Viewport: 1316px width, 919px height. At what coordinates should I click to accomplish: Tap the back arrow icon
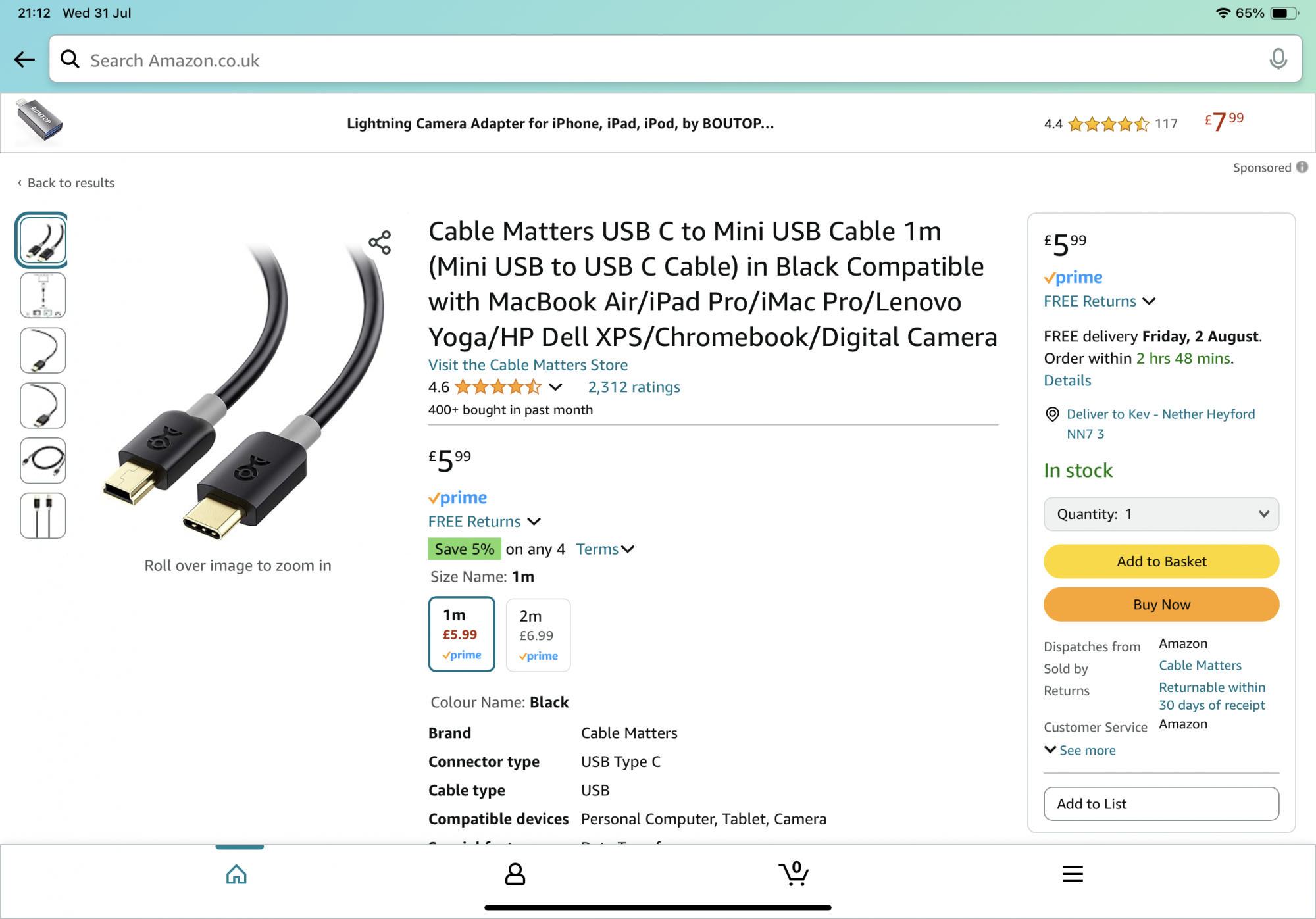pyautogui.click(x=24, y=60)
